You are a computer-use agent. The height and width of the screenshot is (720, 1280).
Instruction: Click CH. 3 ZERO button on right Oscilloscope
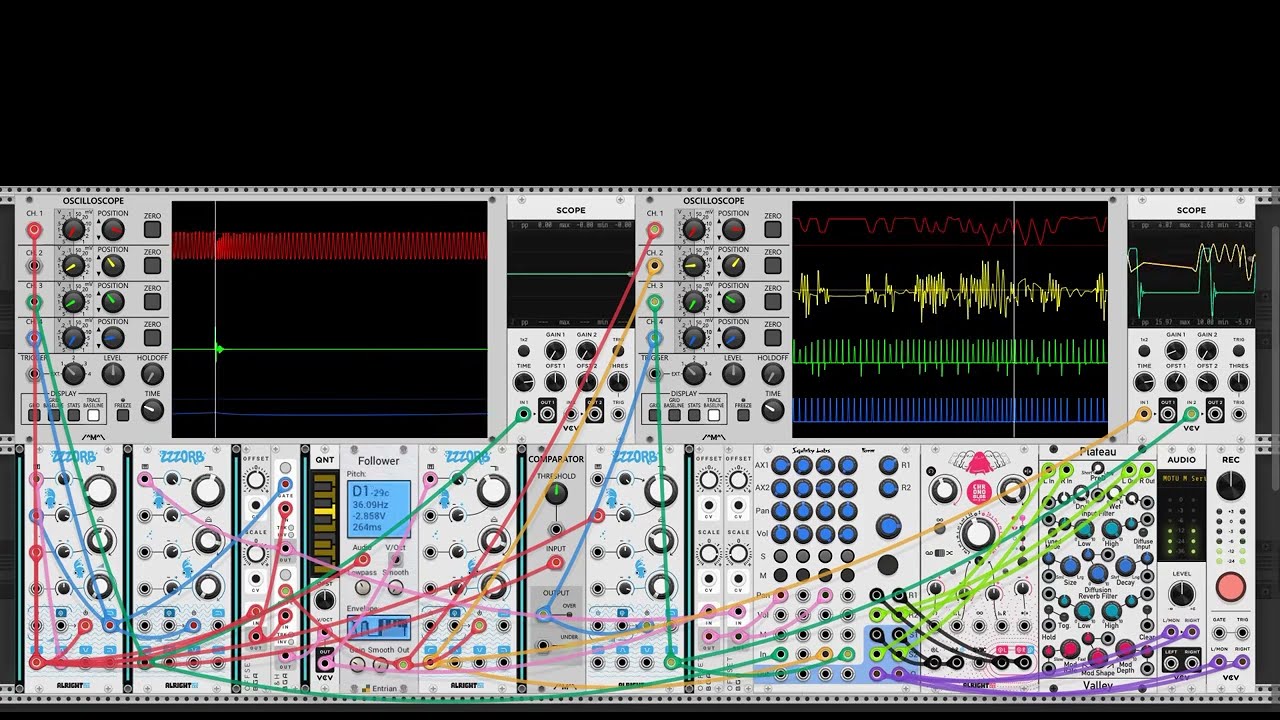tap(773, 302)
